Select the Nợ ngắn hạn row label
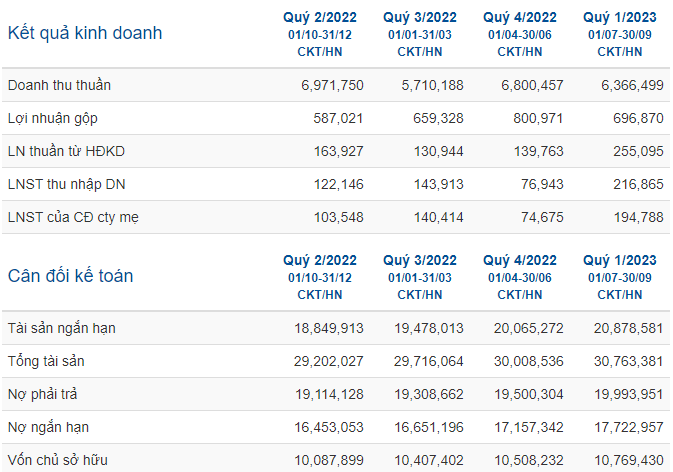This screenshot has height=472, width=673. [49, 427]
